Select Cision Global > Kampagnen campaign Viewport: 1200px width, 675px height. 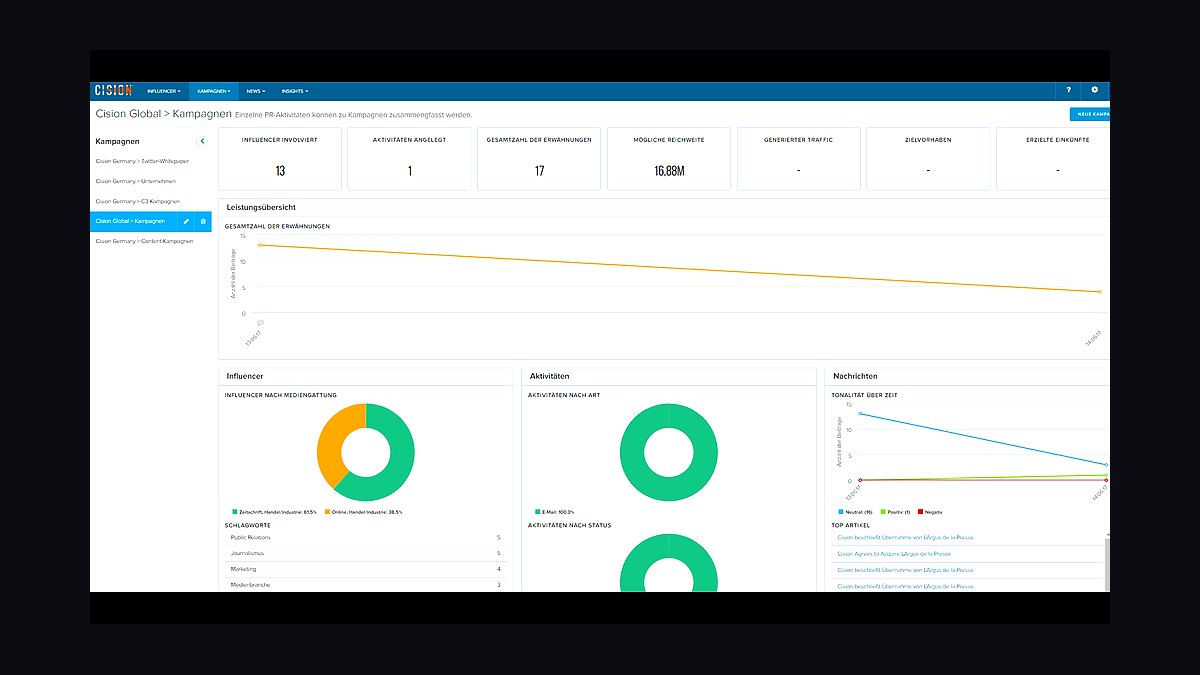click(x=133, y=221)
